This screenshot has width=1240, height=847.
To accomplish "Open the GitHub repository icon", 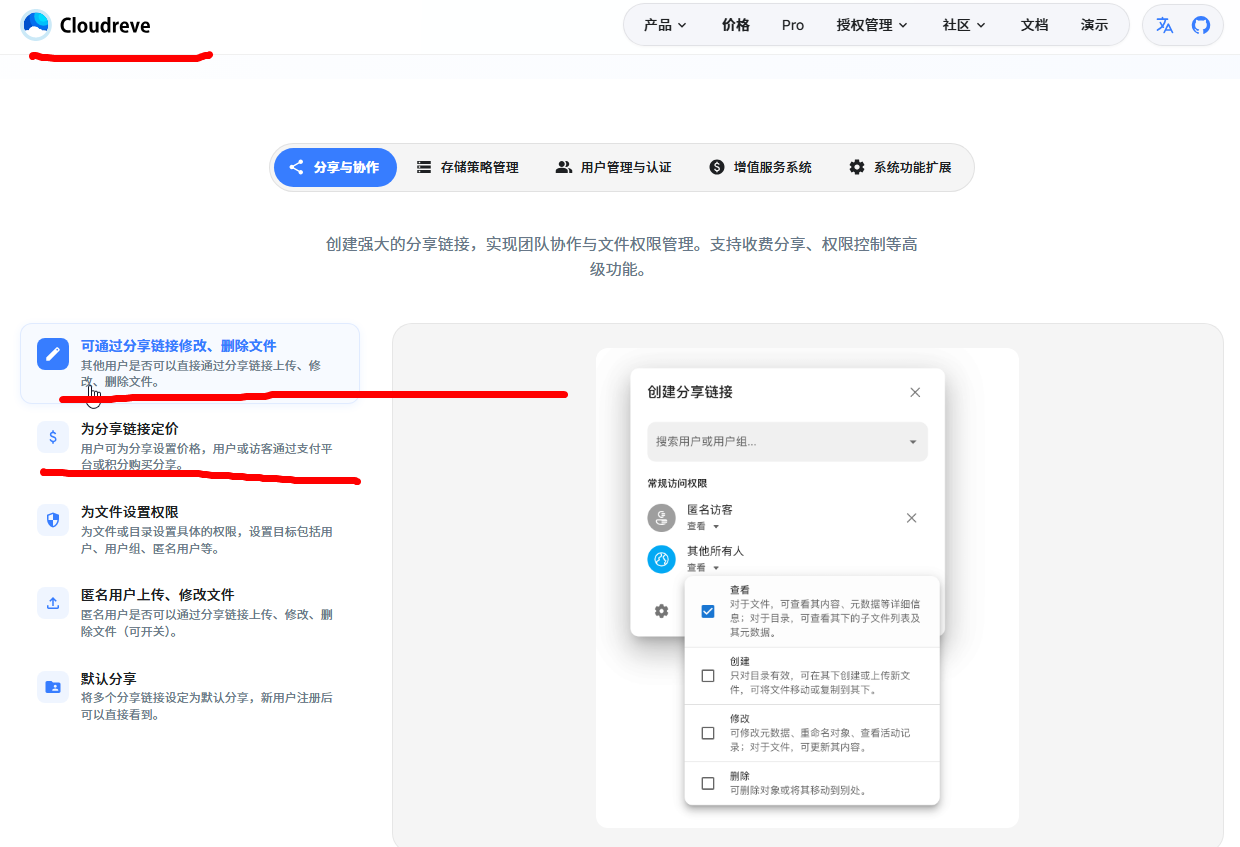I will pyautogui.click(x=1199, y=25).
